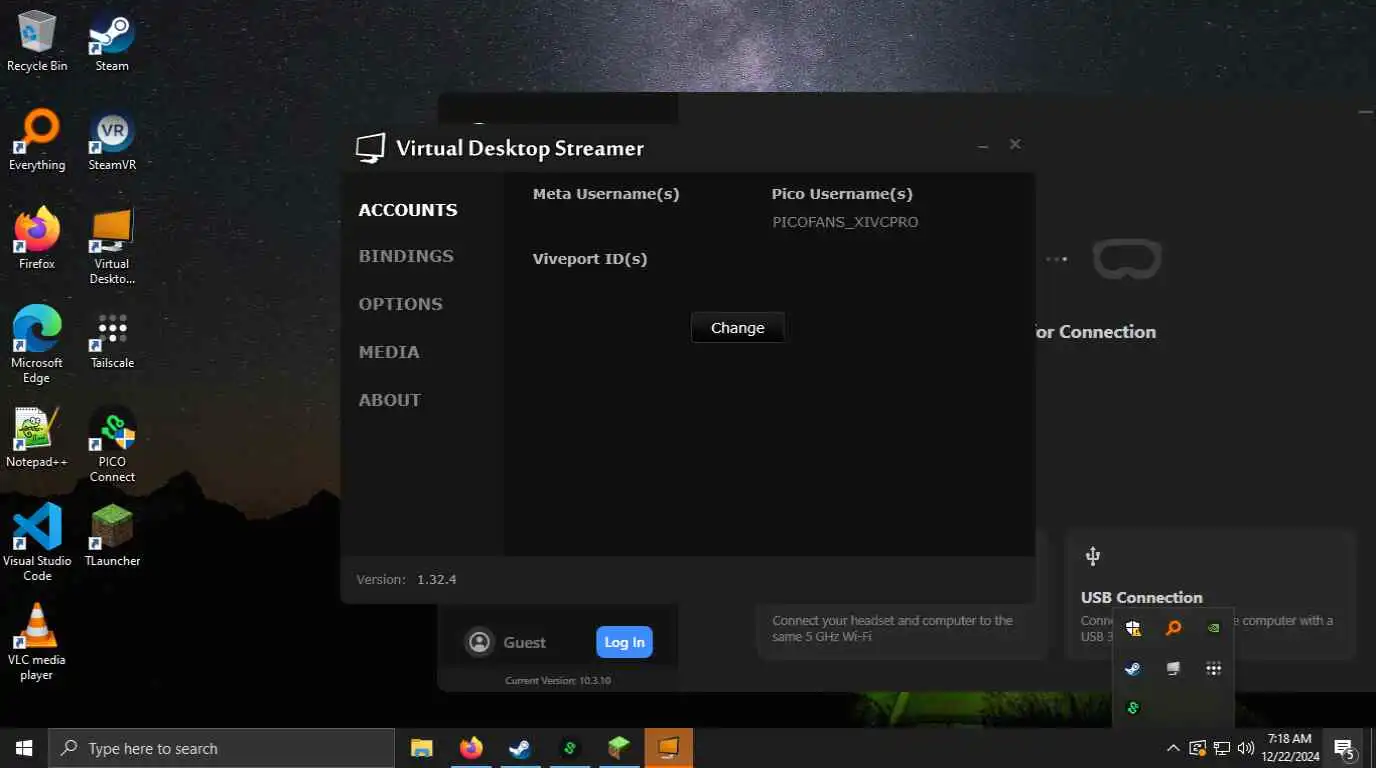
Task: Select the VLC media player desktop shortcut
Action: point(37,642)
